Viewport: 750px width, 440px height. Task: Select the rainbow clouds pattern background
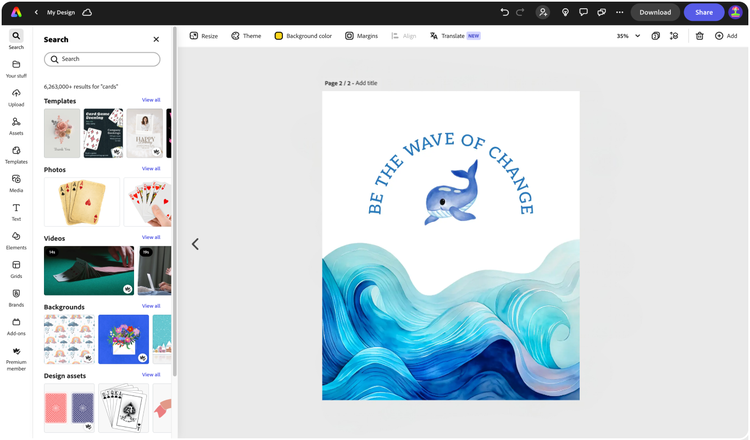pos(69,339)
